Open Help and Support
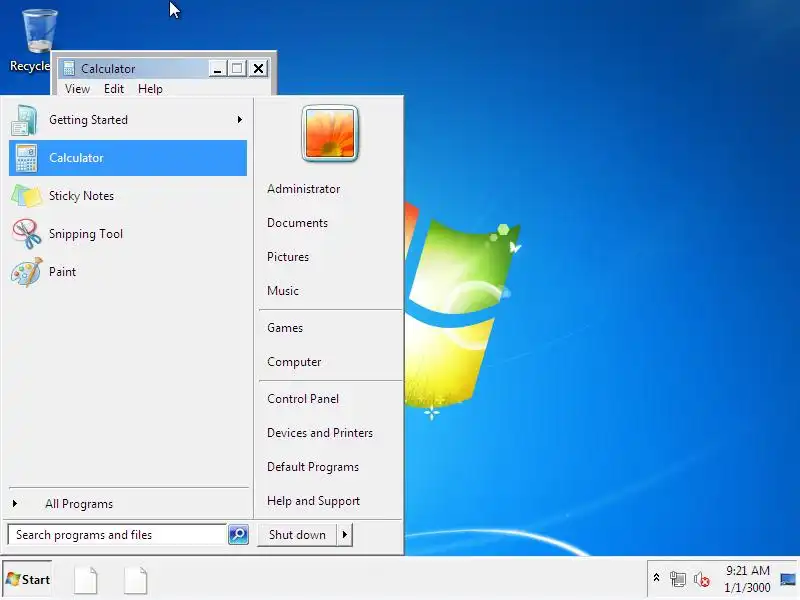The width and height of the screenshot is (800, 600). [313, 501]
